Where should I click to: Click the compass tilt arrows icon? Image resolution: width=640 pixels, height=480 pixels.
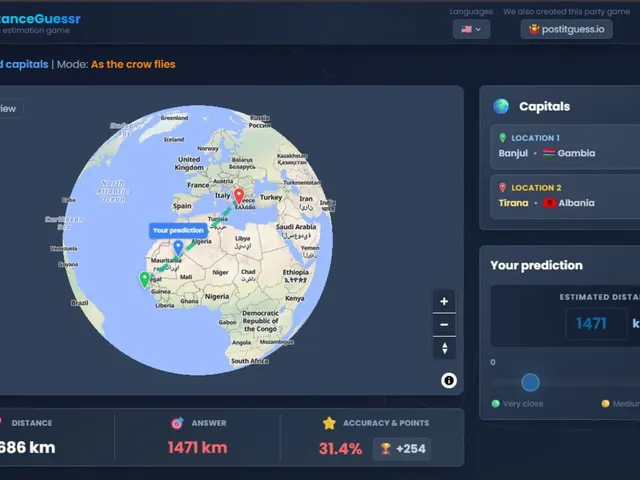(444, 348)
